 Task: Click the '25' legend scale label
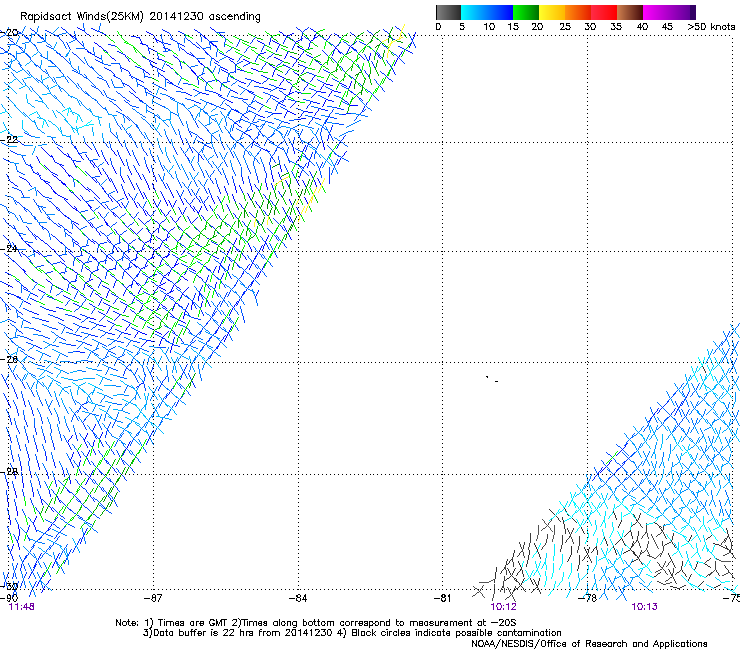click(565, 27)
